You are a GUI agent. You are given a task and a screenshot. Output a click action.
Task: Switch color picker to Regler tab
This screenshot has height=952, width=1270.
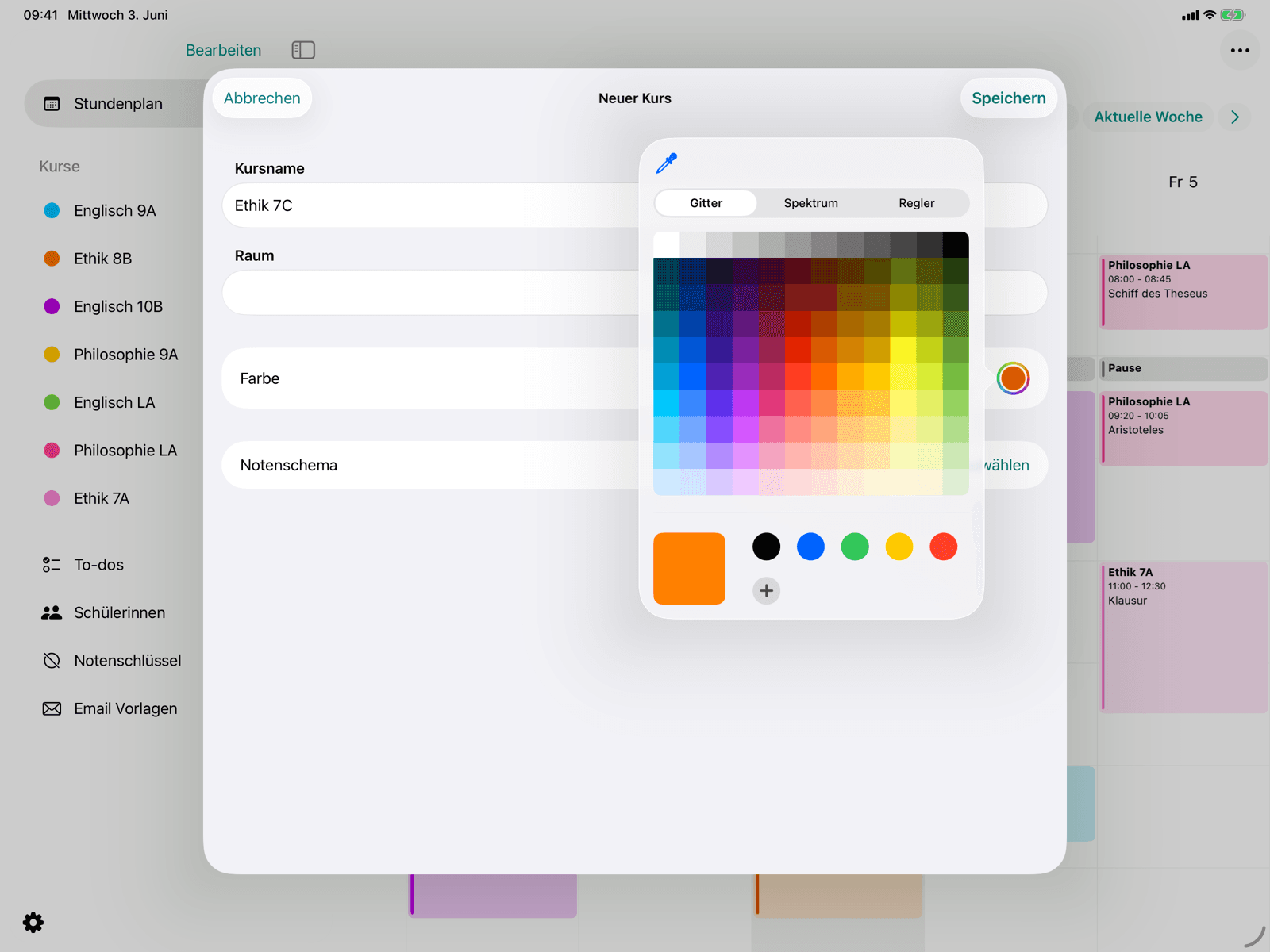(916, 203)
